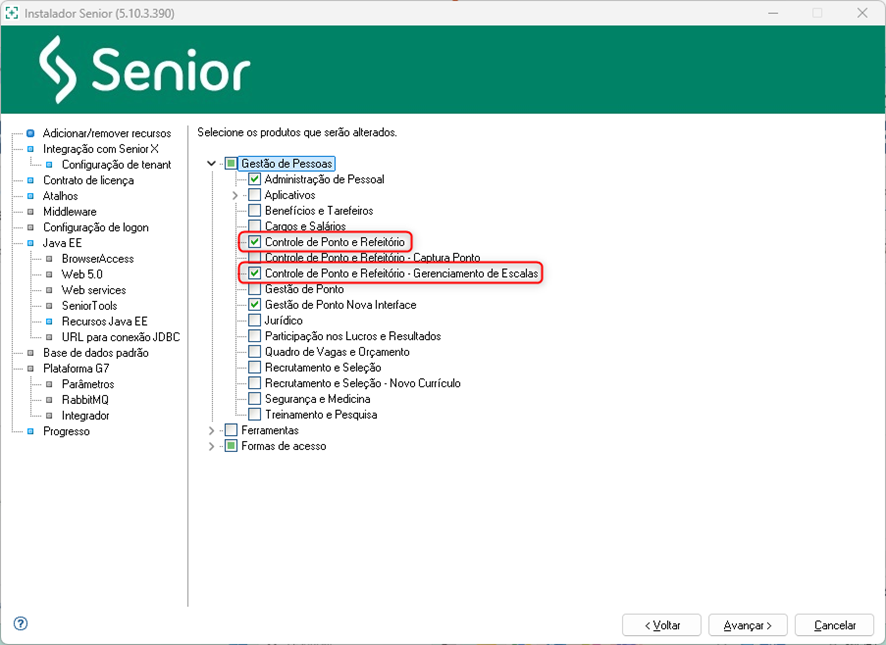Check the Ferramentas group checkbox
Image resolution: width=886 pixels, height=645 pixels.
231,430
